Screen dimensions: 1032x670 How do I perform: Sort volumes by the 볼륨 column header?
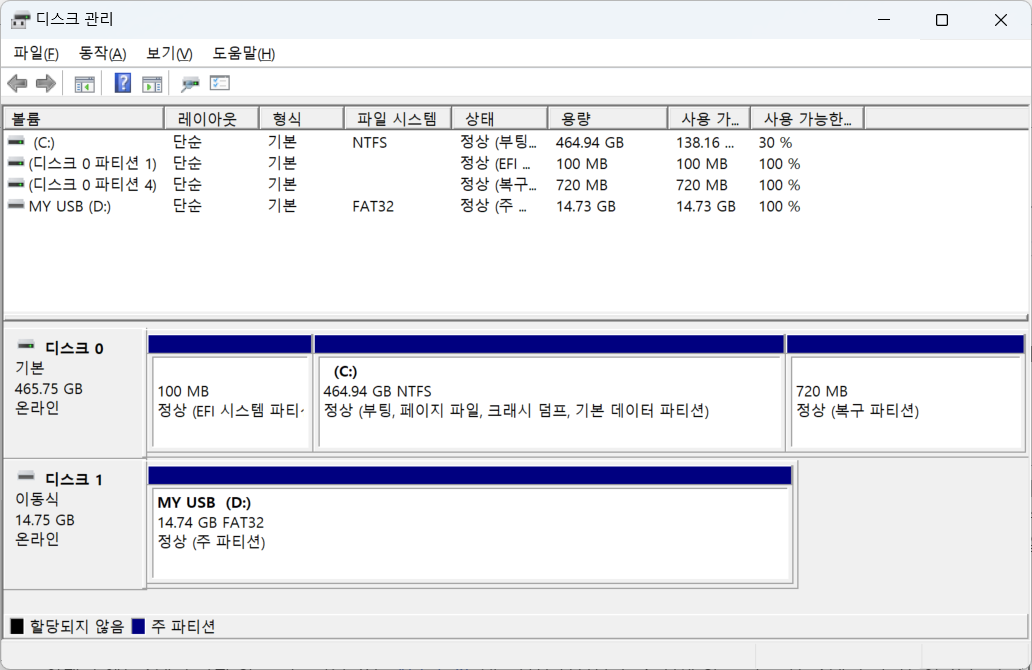(x=80, y=117)
